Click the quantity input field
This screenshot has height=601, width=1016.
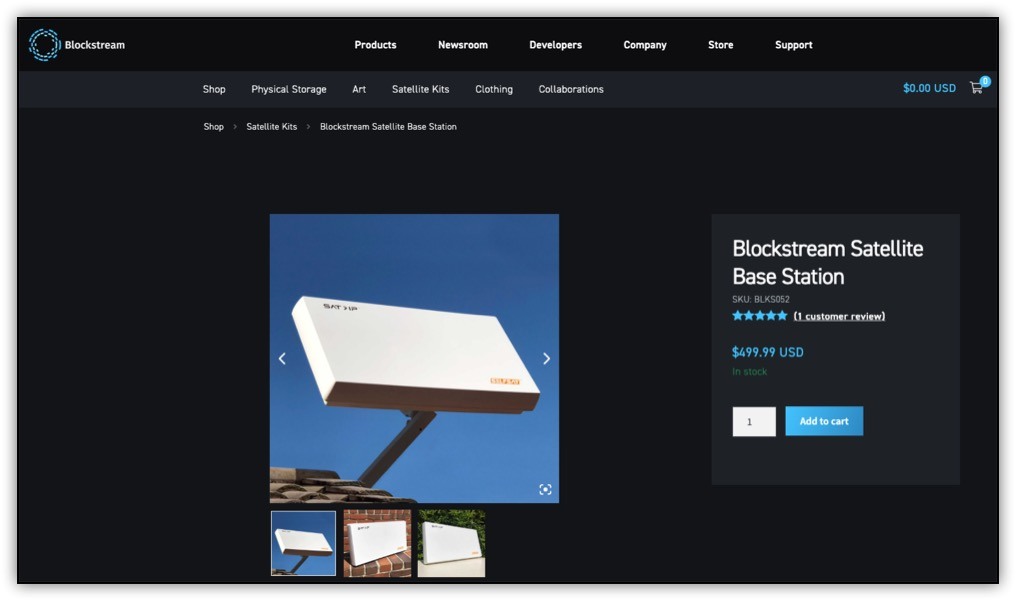(x=754, y=422)
